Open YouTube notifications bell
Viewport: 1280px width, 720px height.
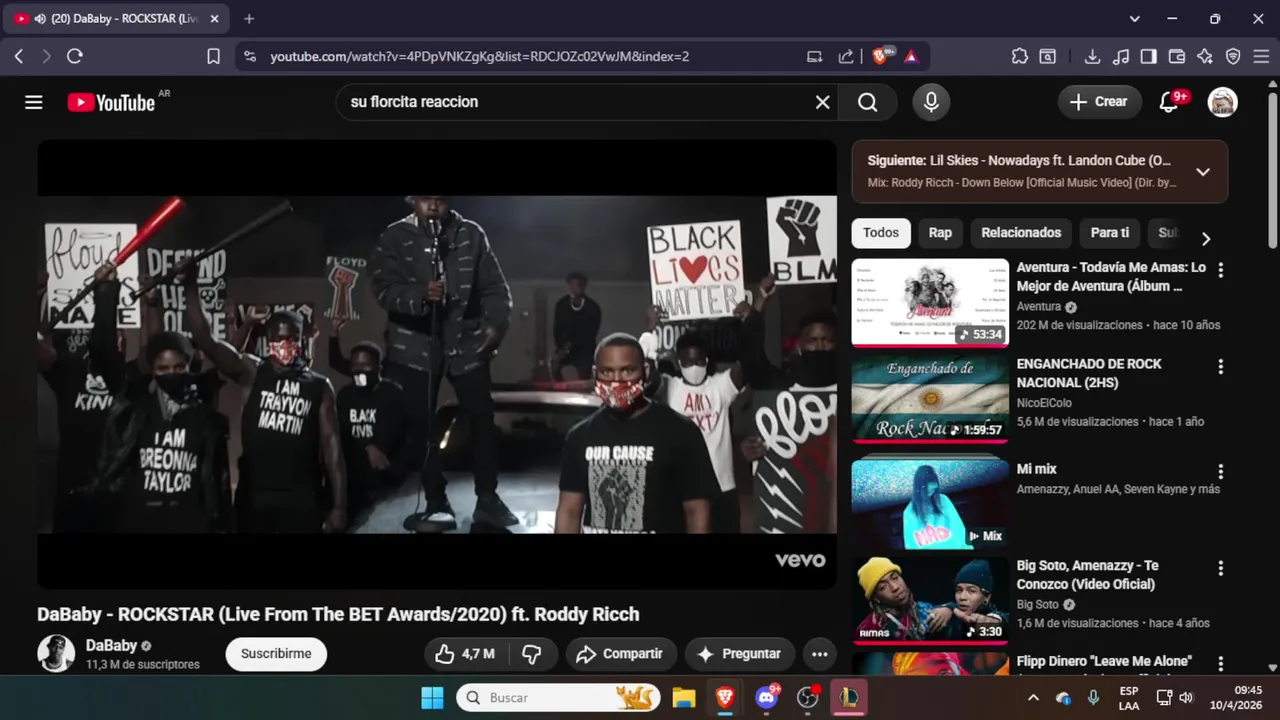pyautogui.click(x=1168, y=102)
